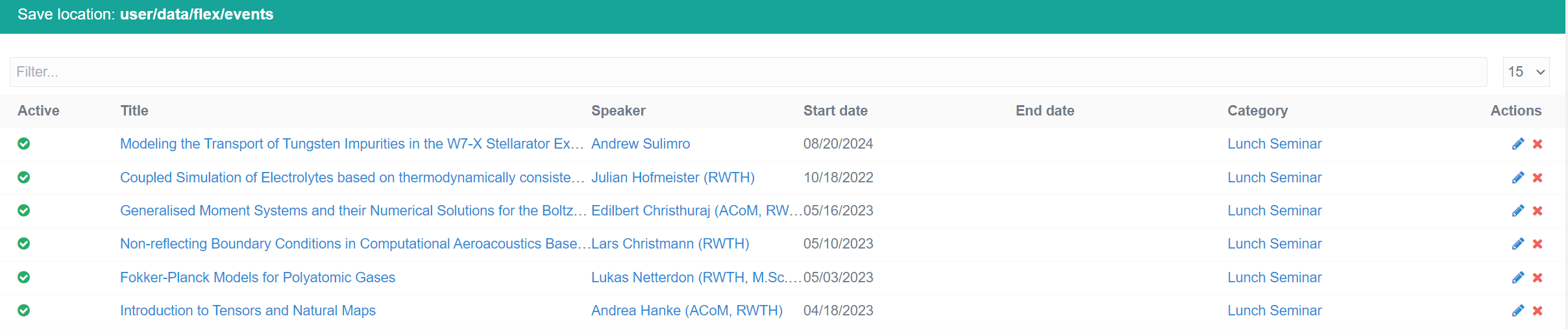Toggle active status of Coupled Simulation event
The width and height of the screenshot is (1568, 329).
(24, 177)
